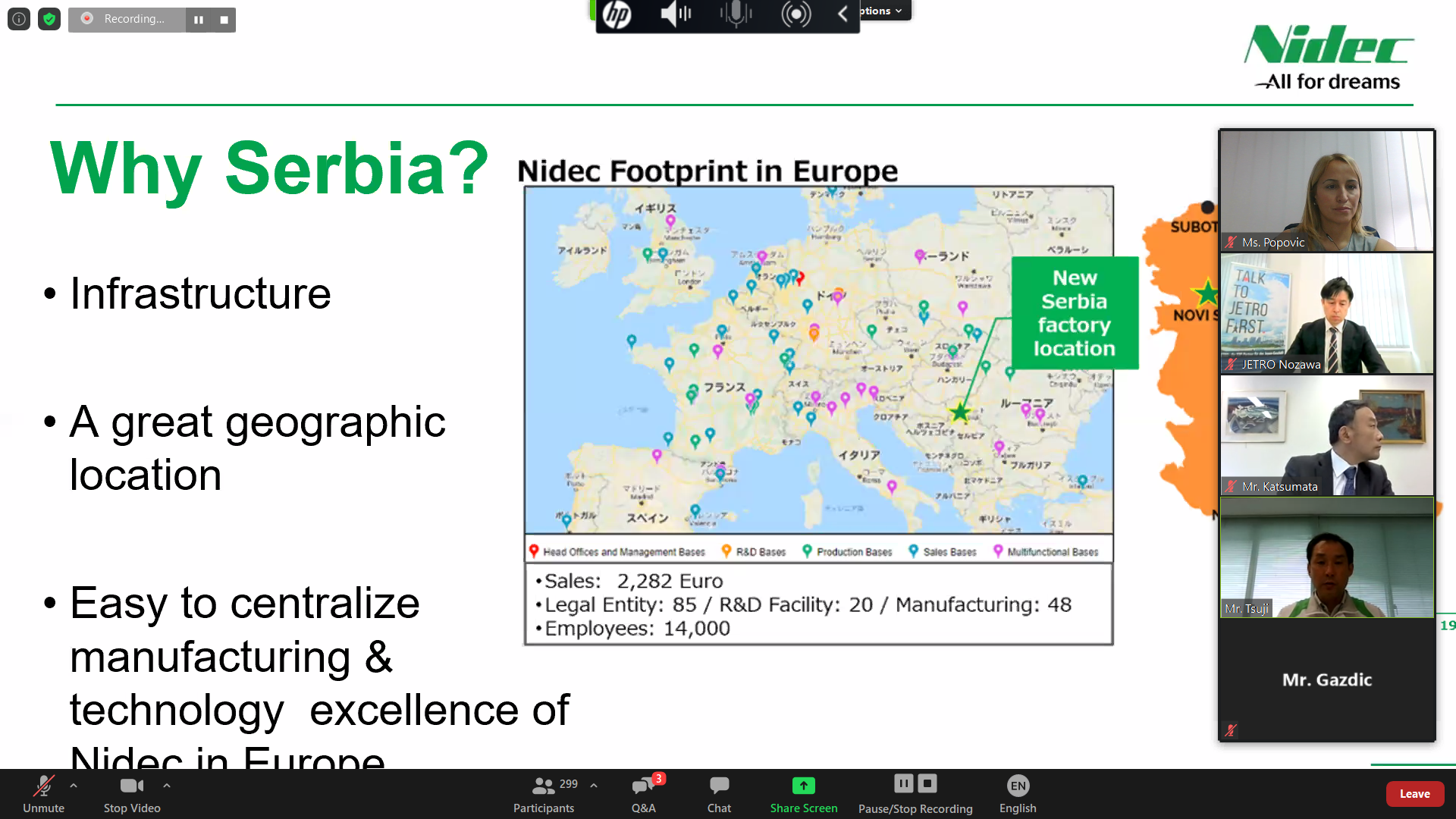This screenshot has width=1456, height=819.
Task: Select Ms. Popovic video thumbnail
Action: coord(1327,190)
